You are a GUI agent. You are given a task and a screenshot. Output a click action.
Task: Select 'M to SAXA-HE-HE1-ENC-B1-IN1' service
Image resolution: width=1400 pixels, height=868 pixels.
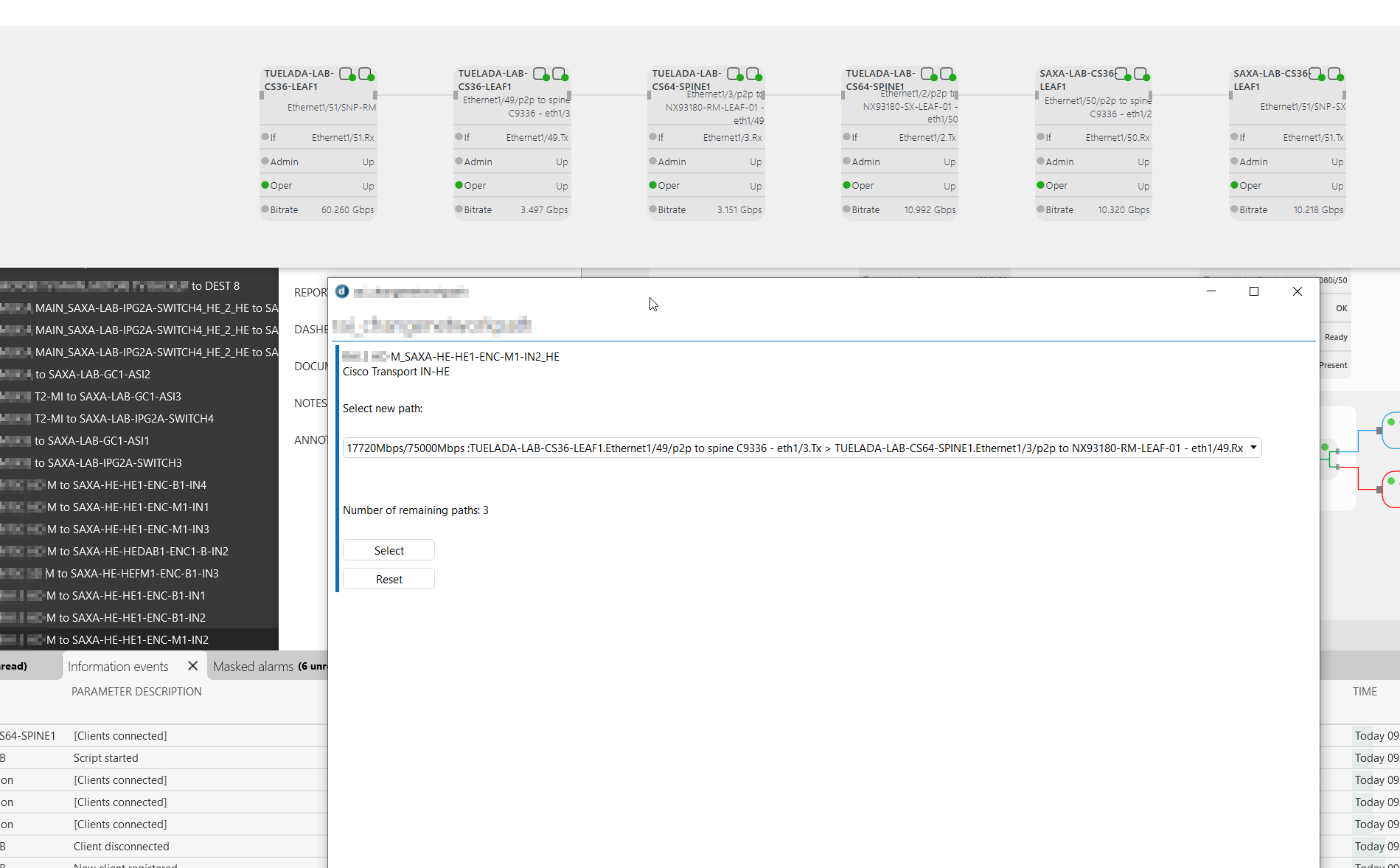[x=139, y=595]
